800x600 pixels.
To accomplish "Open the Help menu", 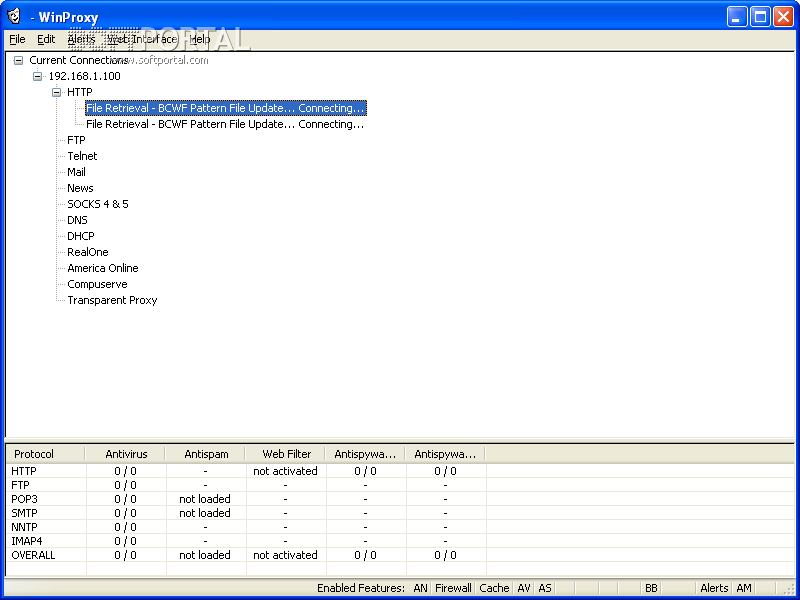I will coord(199,39).
